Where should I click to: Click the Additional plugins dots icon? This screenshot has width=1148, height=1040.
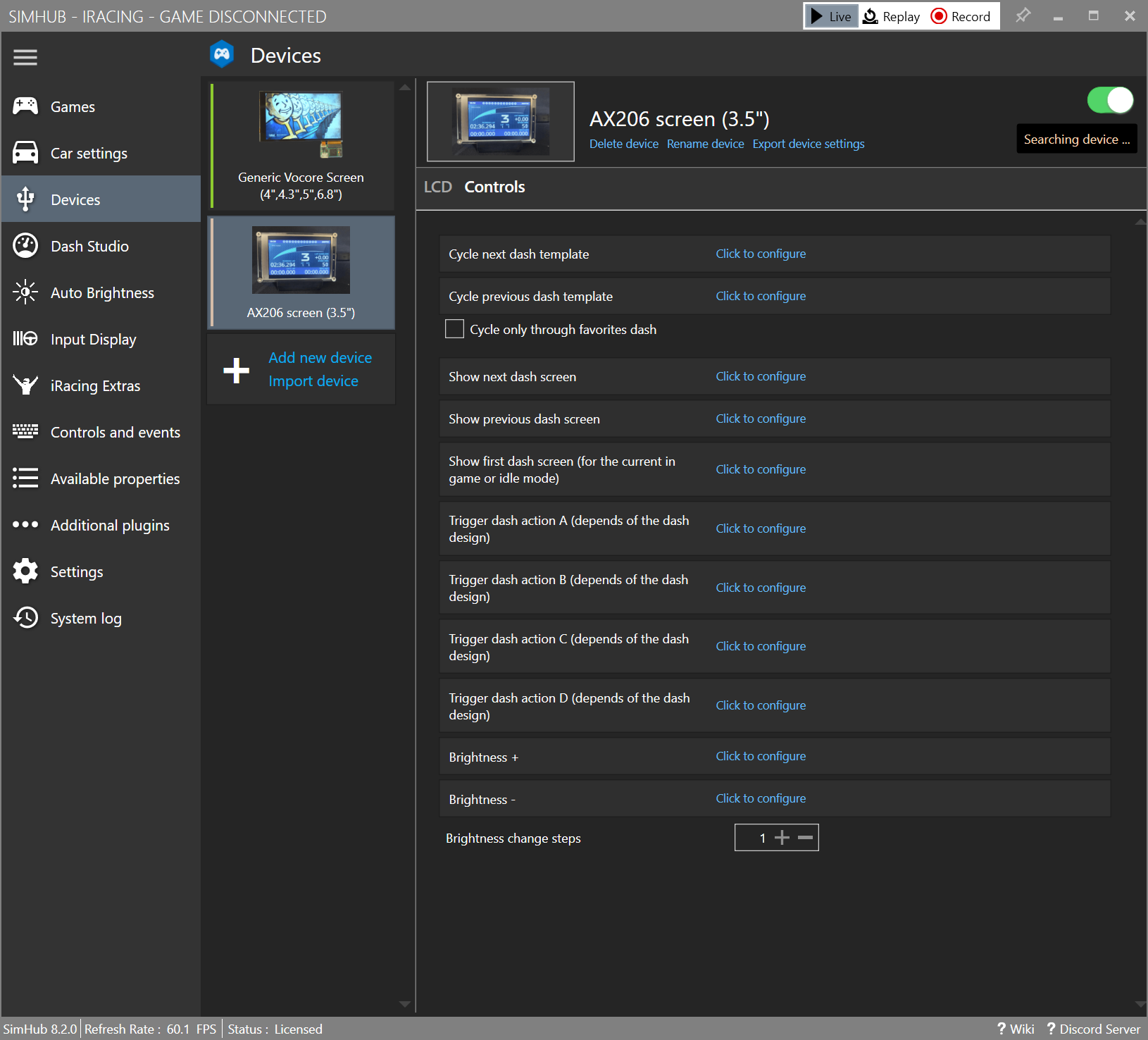coord(25,525)
